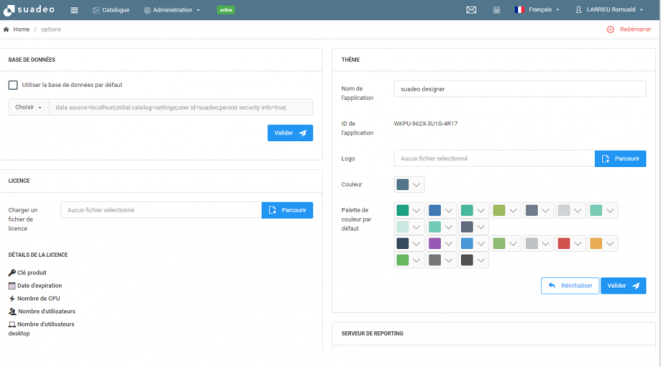
Task: Open the purple palette color dropdown
Action: 441,244
